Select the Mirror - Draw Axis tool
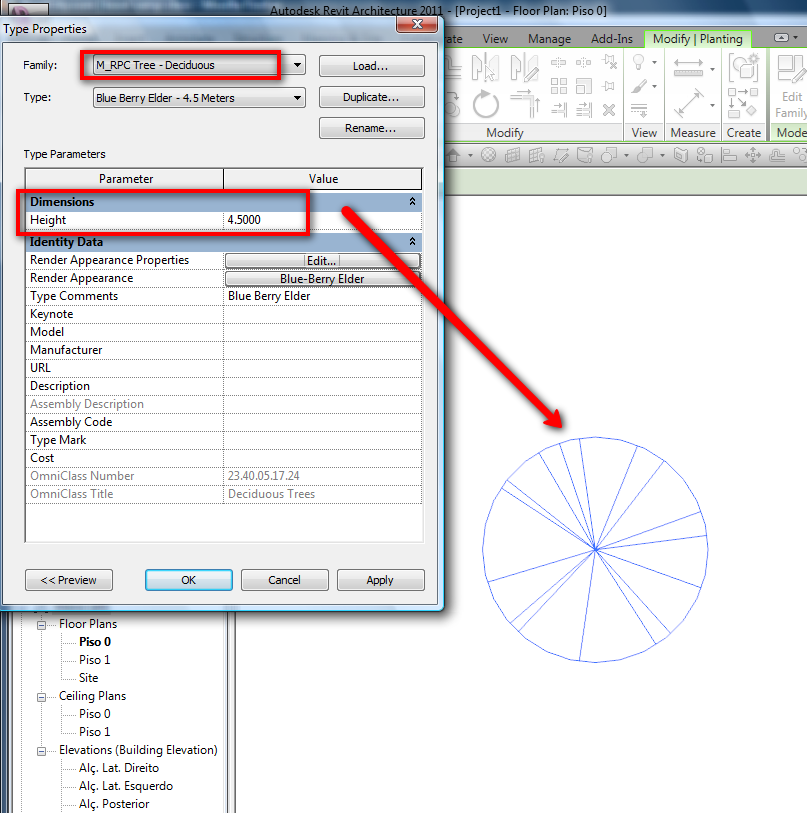 point(524,67)
